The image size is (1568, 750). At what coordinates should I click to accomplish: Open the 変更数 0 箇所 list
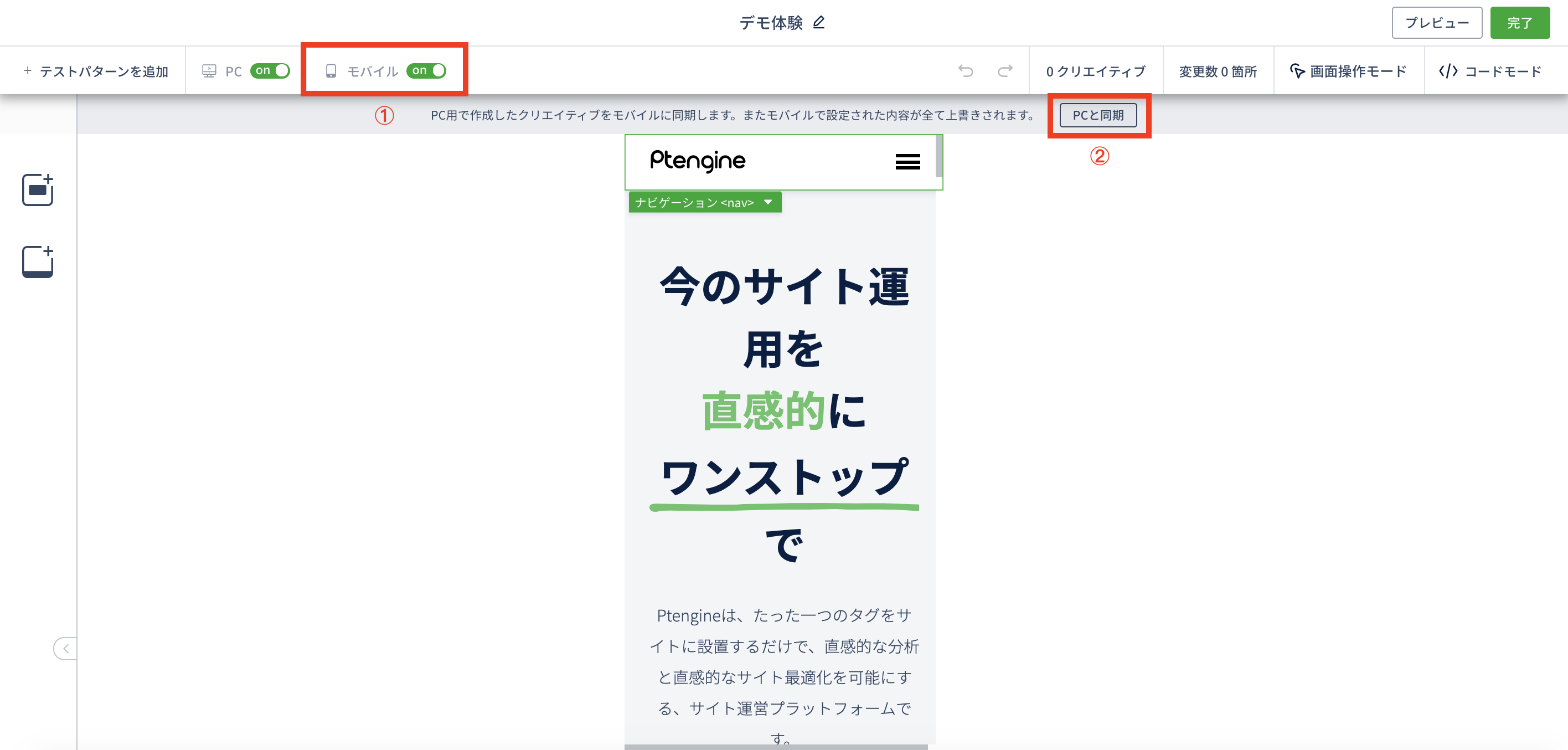[1218, 71]
